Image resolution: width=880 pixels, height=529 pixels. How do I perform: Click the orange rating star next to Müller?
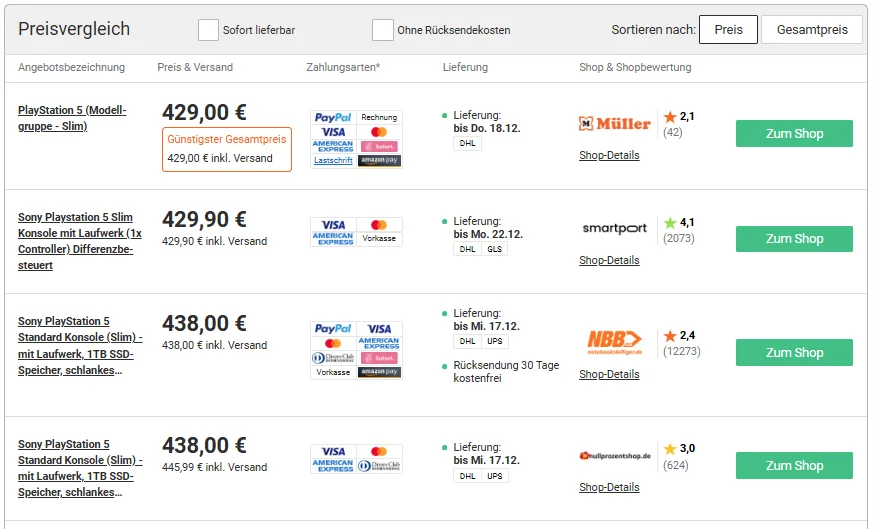click(x=670, y=117)
